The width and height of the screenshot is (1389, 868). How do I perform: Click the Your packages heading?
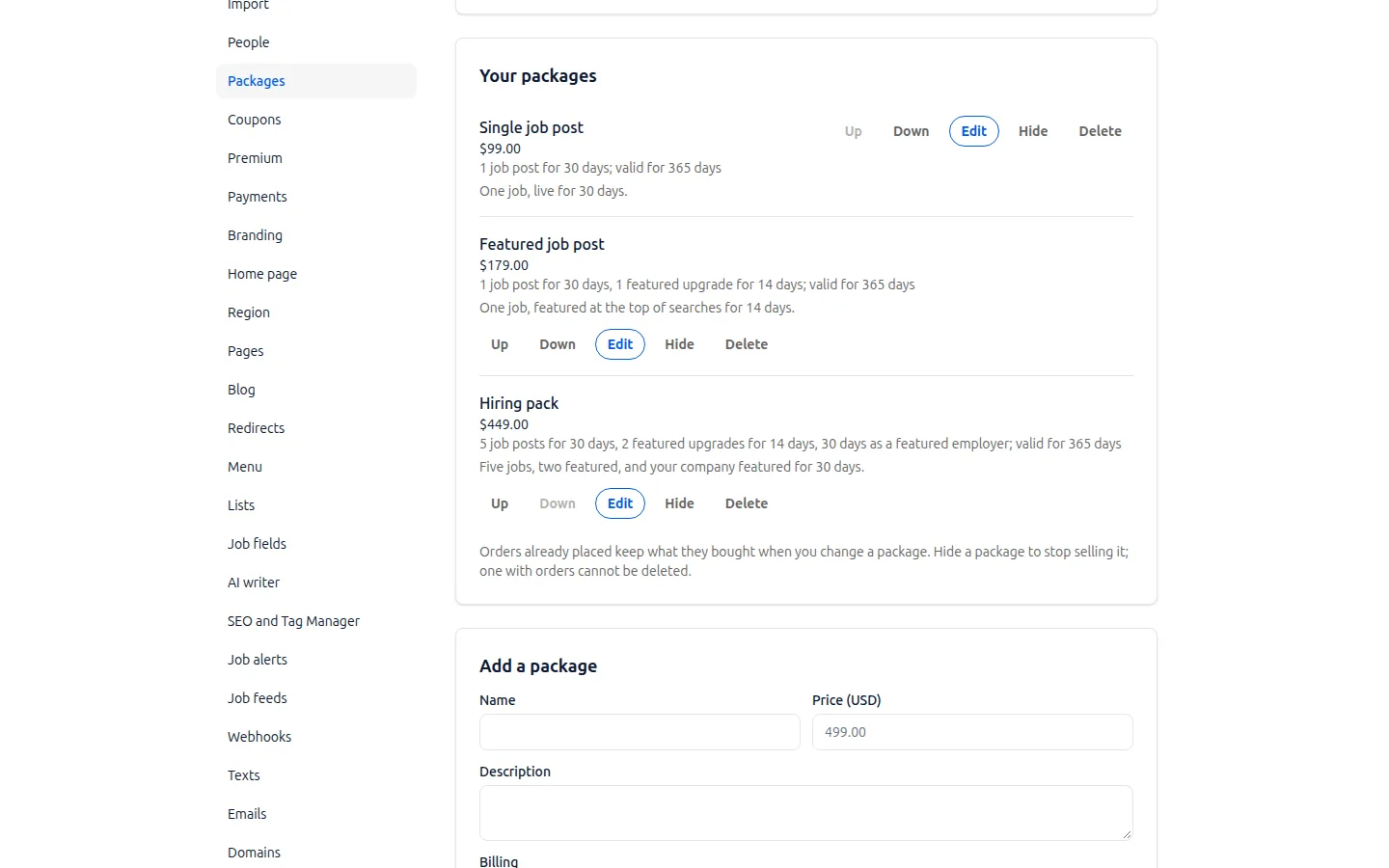coord(538,76)
